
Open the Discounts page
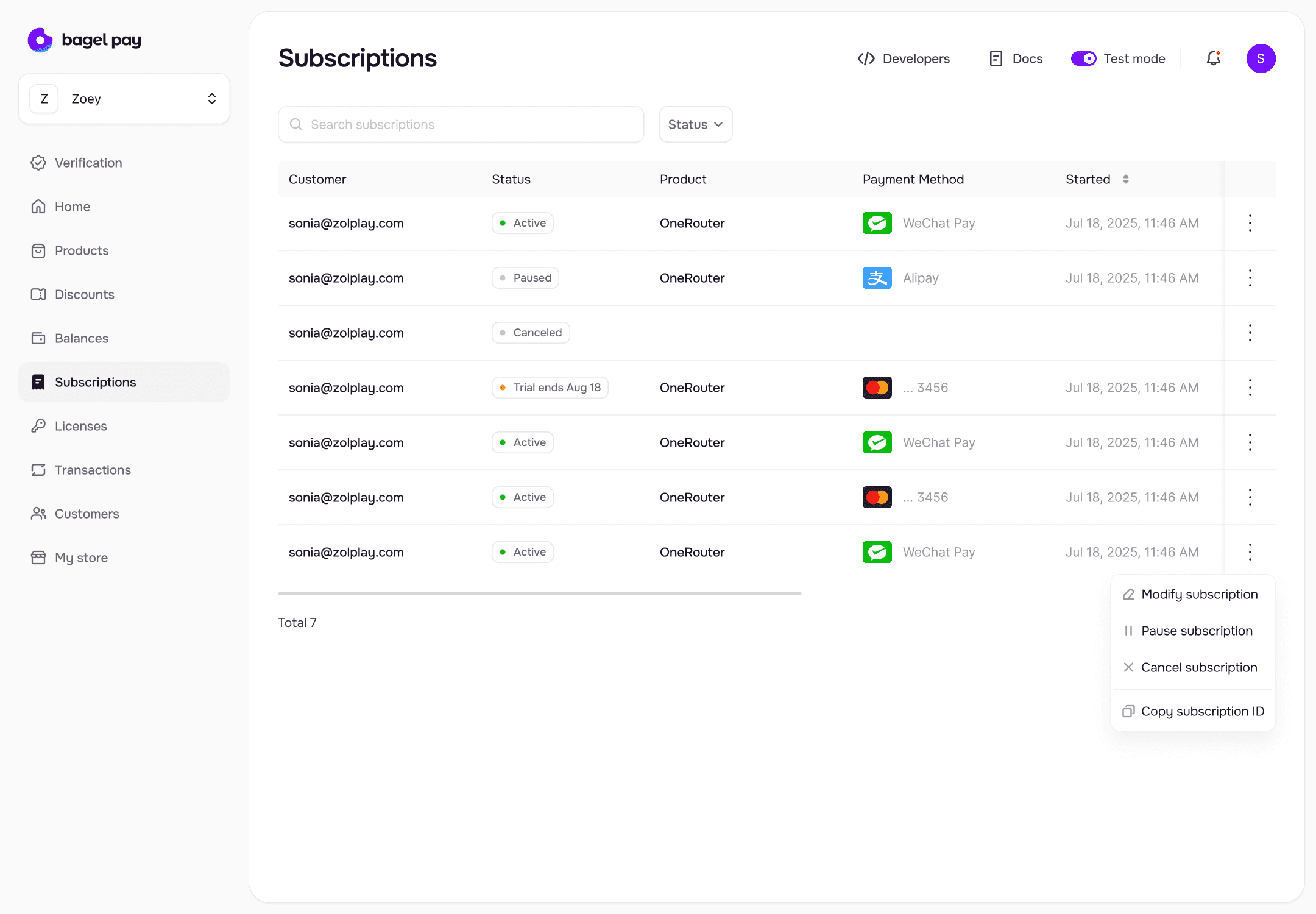(x=85, y=294)
